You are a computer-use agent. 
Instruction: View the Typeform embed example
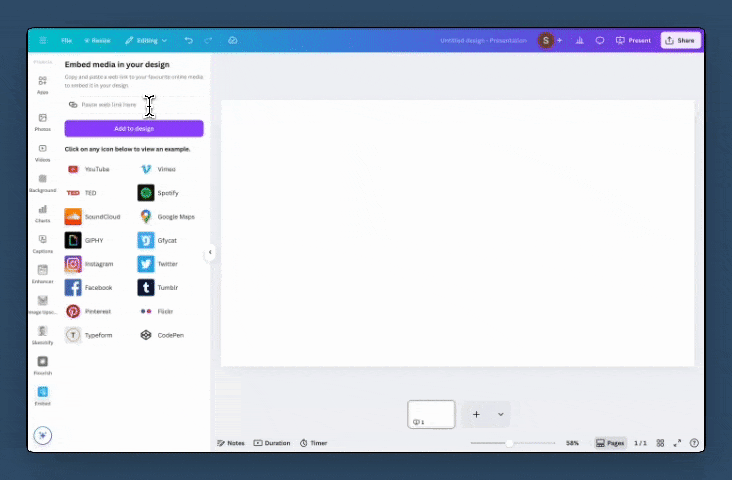89,335
